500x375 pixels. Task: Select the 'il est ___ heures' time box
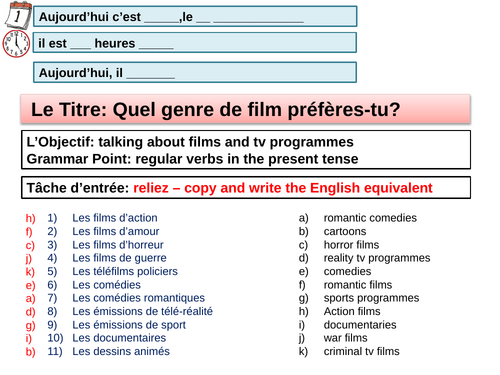[x=195, y=43]
